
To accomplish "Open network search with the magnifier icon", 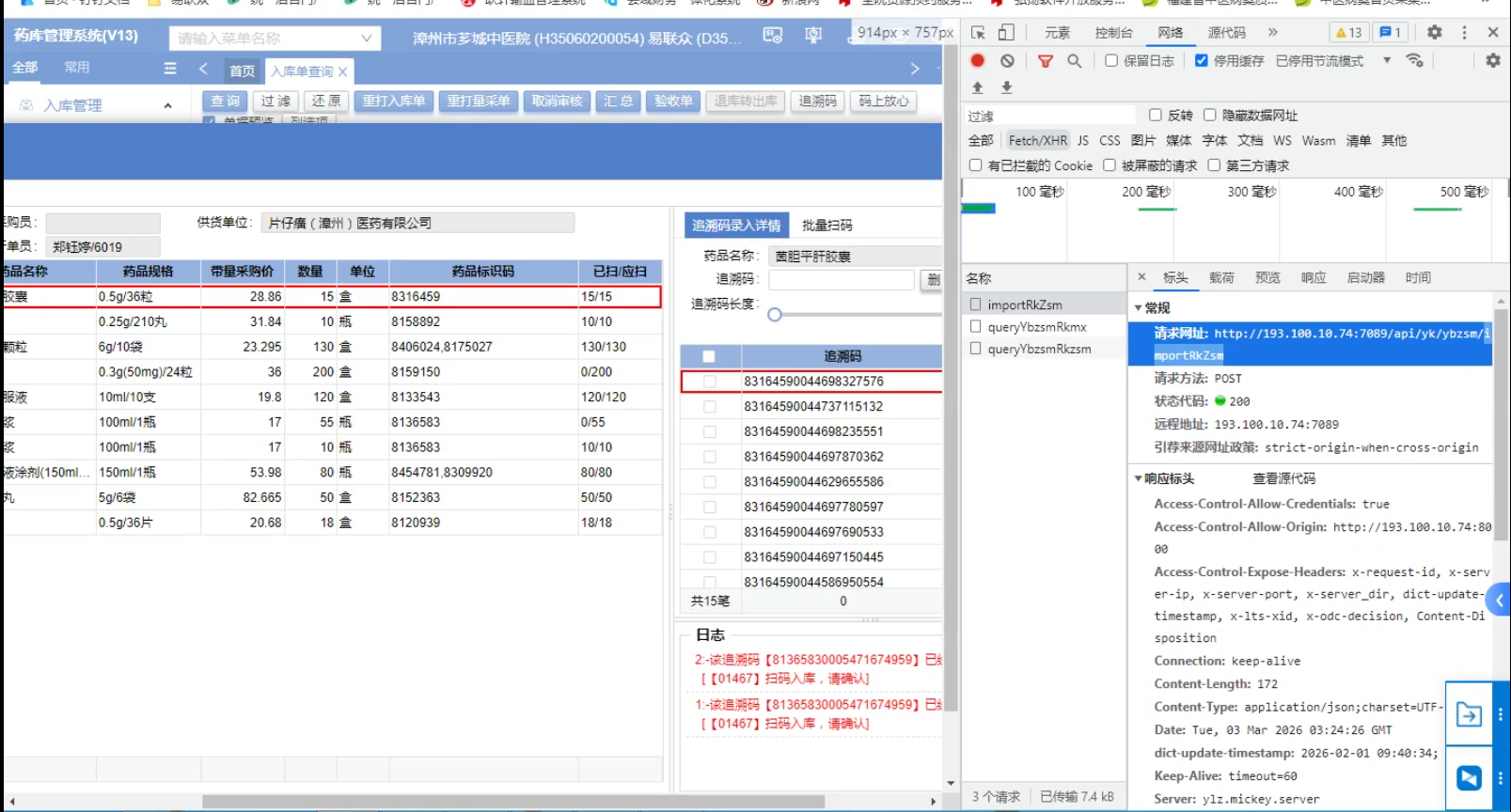I will pyautogui.click(x=1074, y=61).
